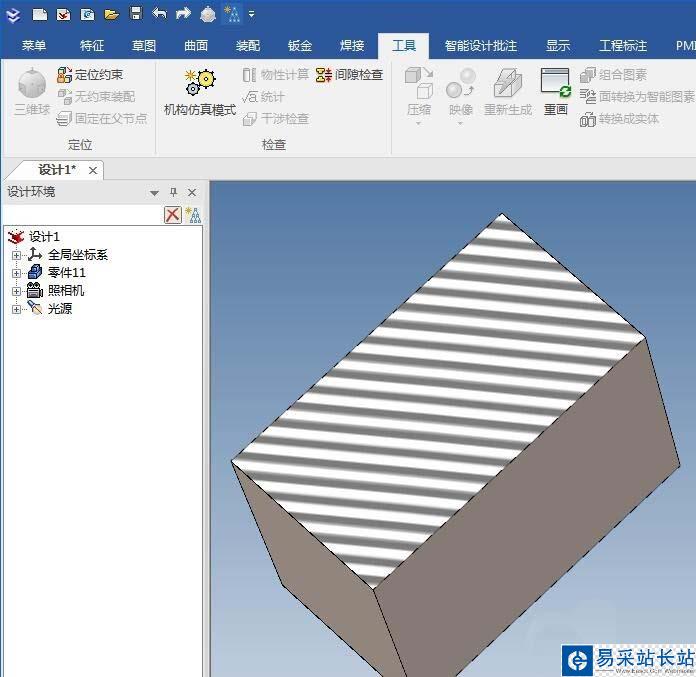
Task: Click the red X filter icon in panel
Action: 173,215
